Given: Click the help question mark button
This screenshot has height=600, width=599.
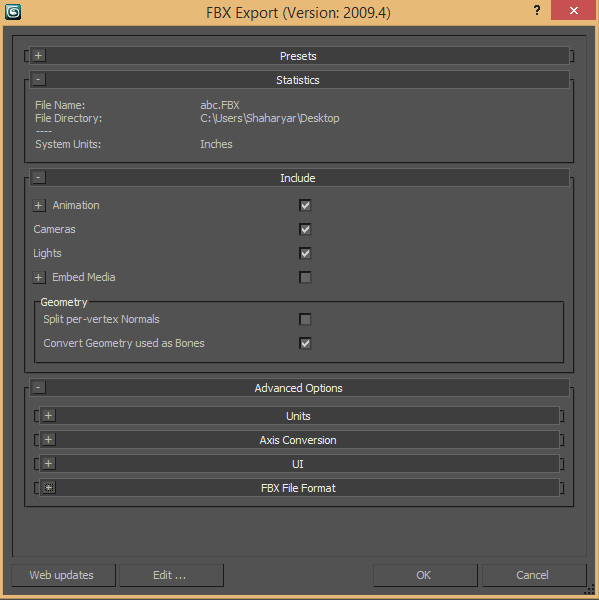Looking at the screenshot, I should pyautogui.click(x=537, y=10).
